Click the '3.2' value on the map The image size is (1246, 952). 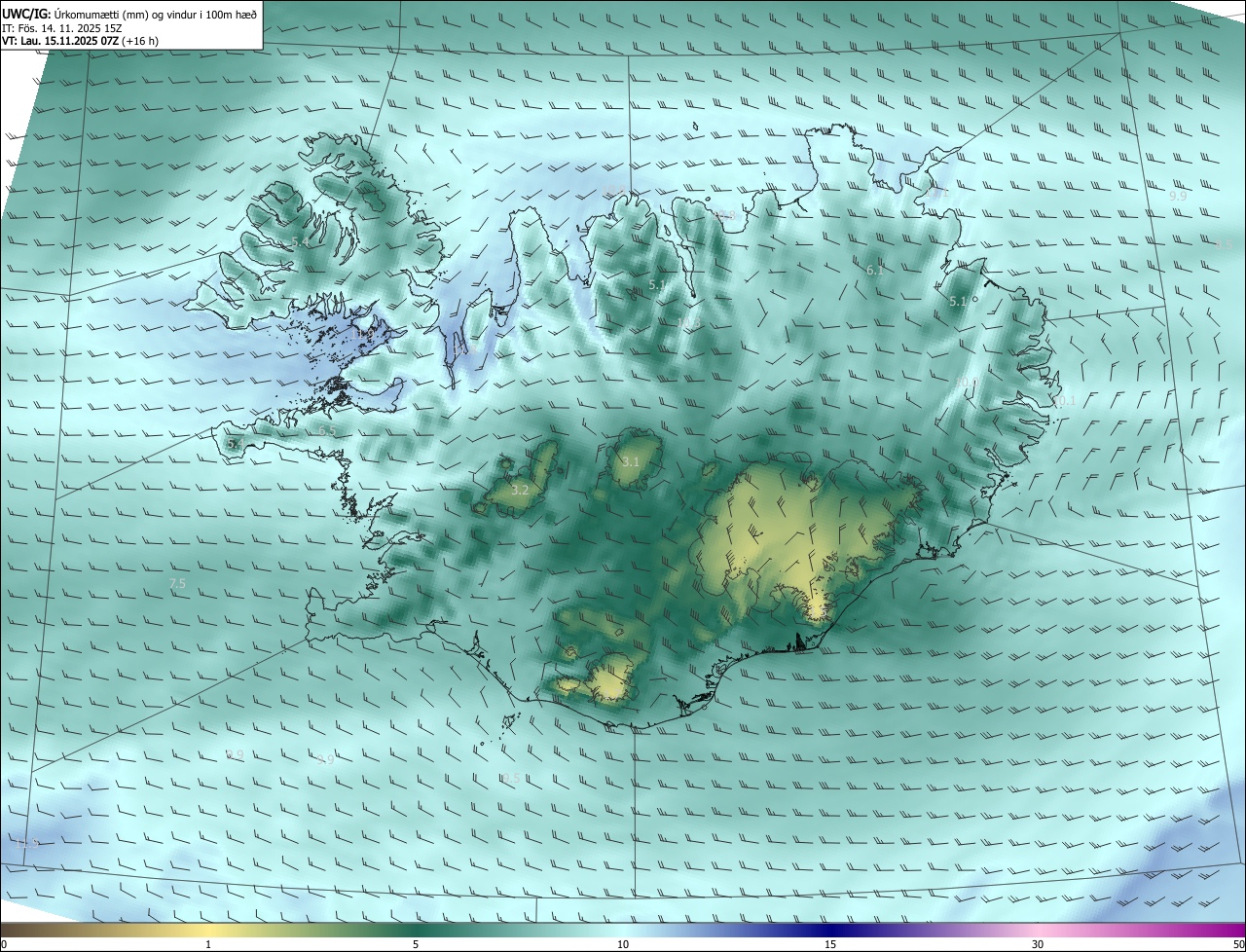pos(520,490)
